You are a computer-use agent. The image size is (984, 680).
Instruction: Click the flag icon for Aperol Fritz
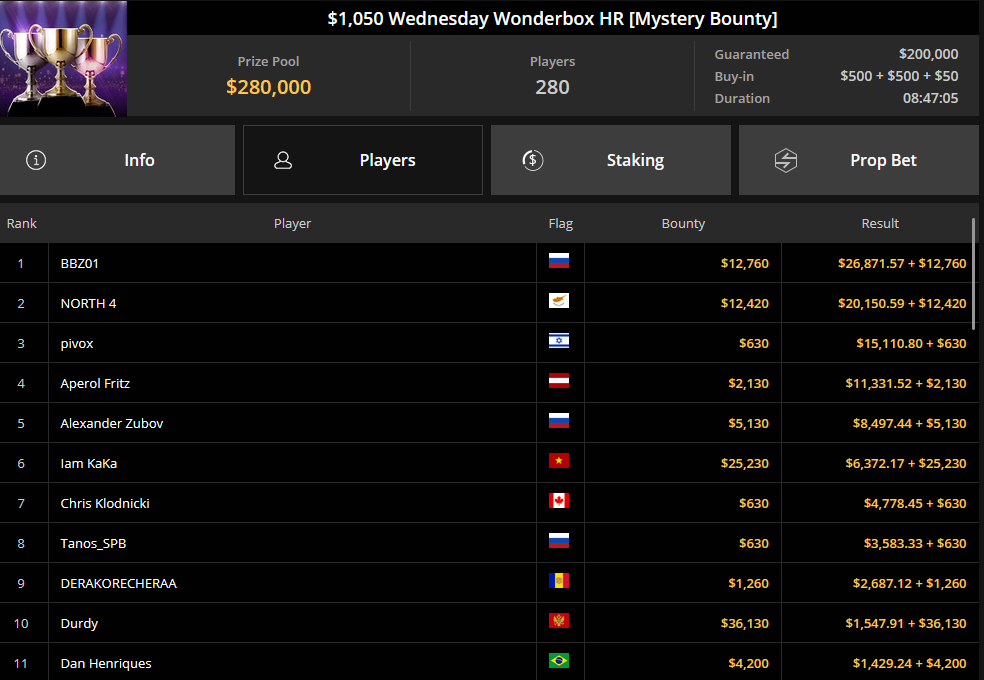(x=559, y=381)
